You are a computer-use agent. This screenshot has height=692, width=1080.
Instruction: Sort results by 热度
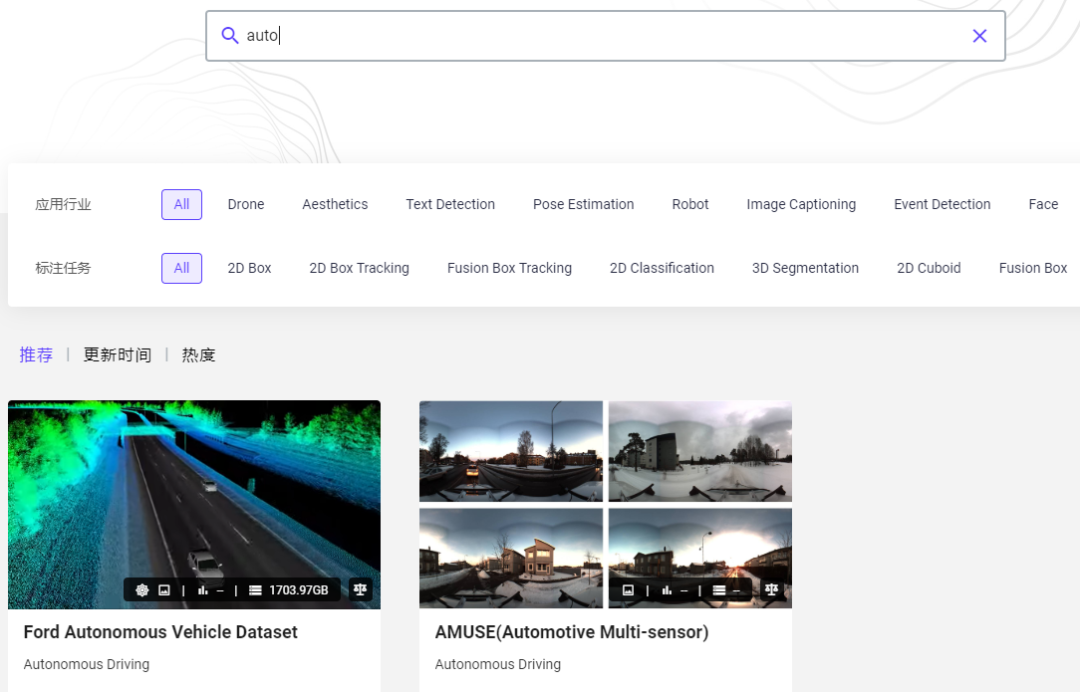pos(198,355)
